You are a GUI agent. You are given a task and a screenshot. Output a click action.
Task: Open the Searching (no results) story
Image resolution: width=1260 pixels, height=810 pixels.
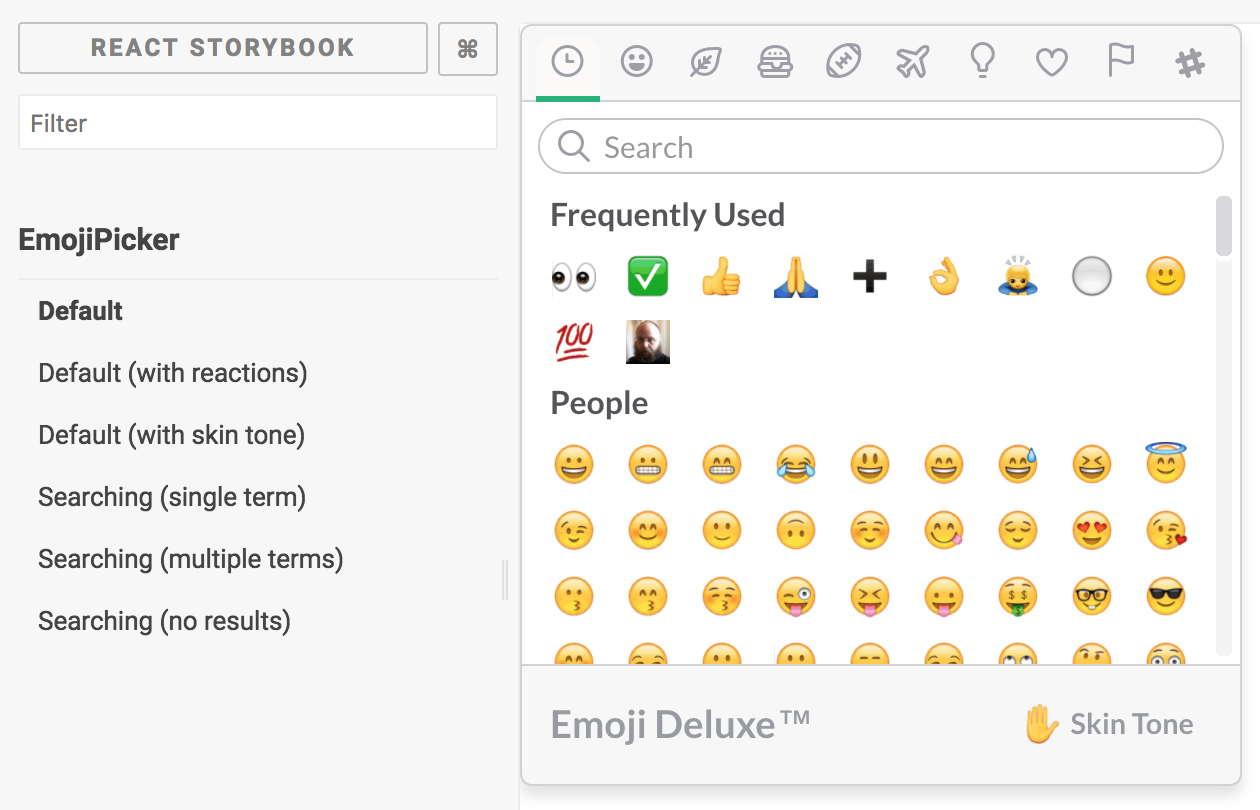tap(164, 621)
